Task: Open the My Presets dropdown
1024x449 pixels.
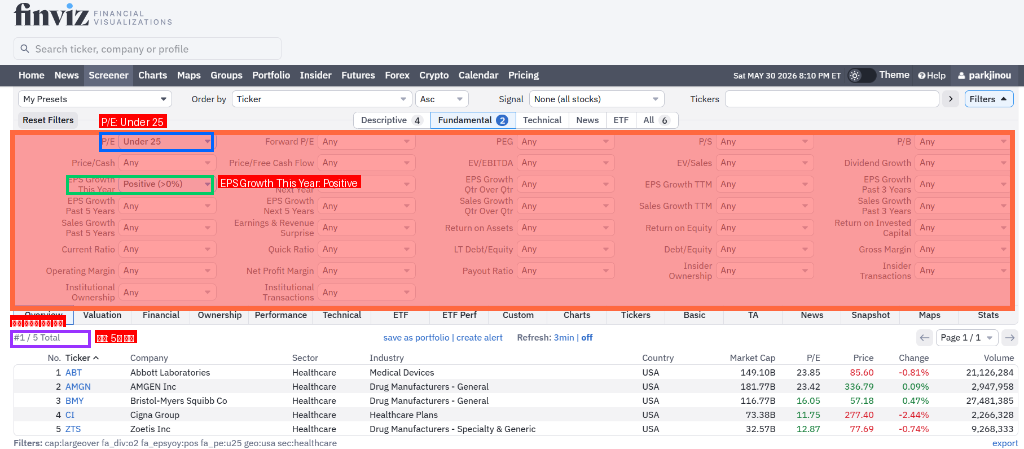Action: pyautogui.click(x=95, y=99)
